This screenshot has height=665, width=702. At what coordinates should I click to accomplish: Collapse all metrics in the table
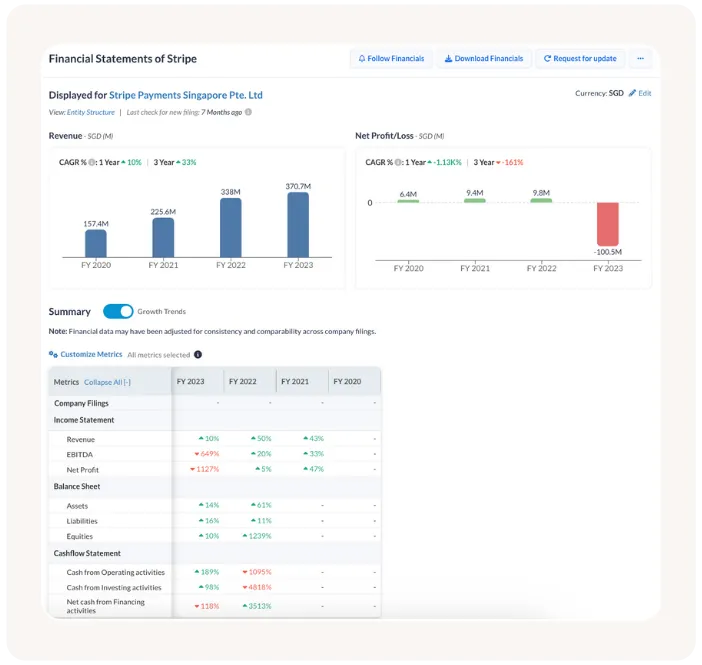click(x=107, y=382)
